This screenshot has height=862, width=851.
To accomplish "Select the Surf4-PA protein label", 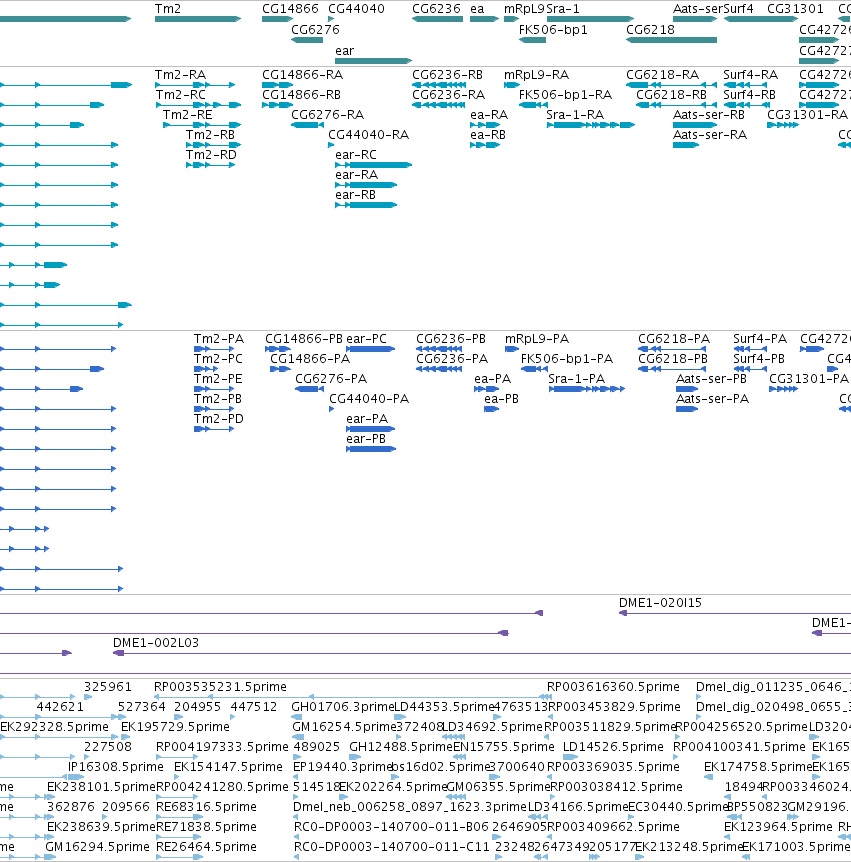I will 760,339.
